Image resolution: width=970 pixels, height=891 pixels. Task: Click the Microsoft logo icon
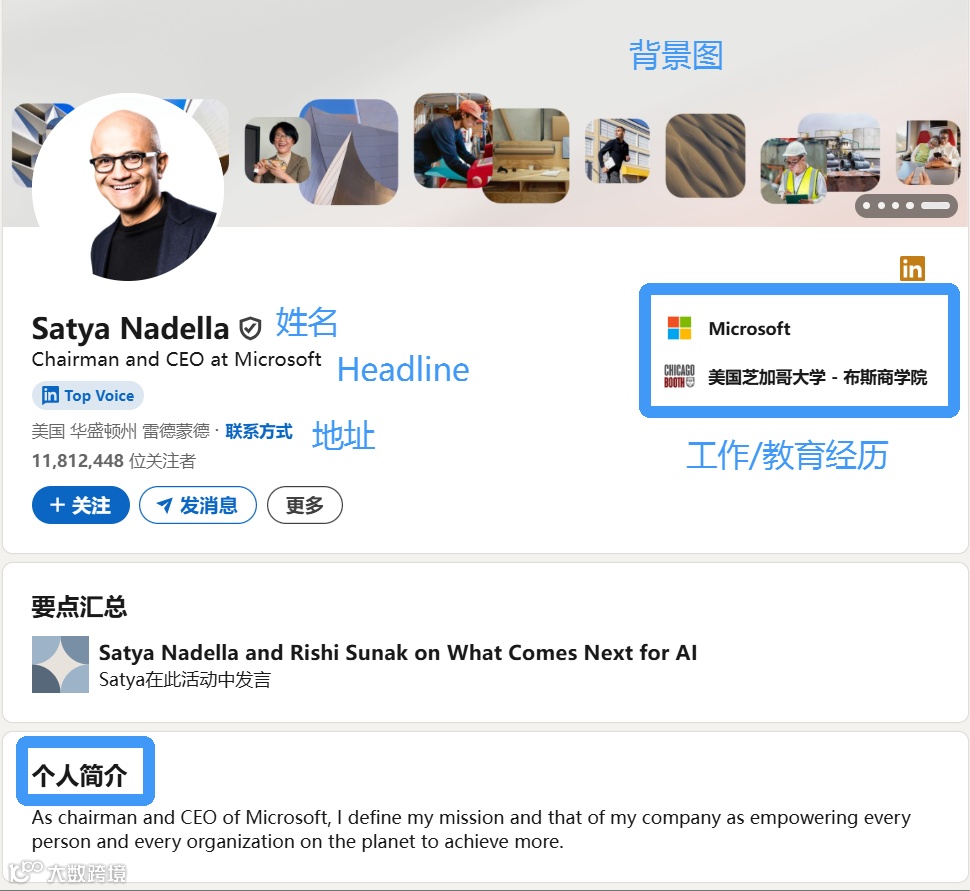pyautogui.click(x=679, y=328)
